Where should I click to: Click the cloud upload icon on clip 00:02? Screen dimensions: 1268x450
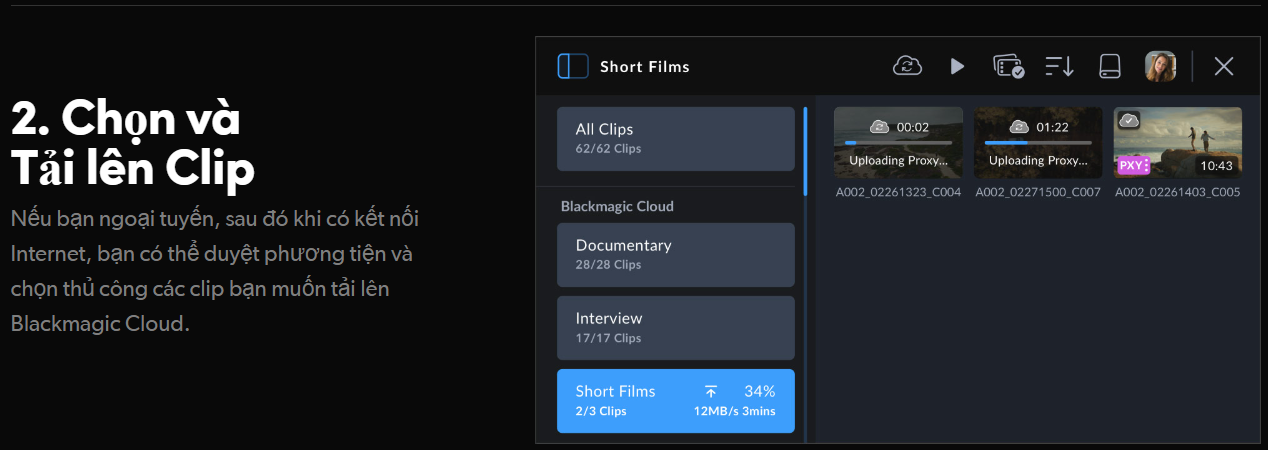click(880, 126)
